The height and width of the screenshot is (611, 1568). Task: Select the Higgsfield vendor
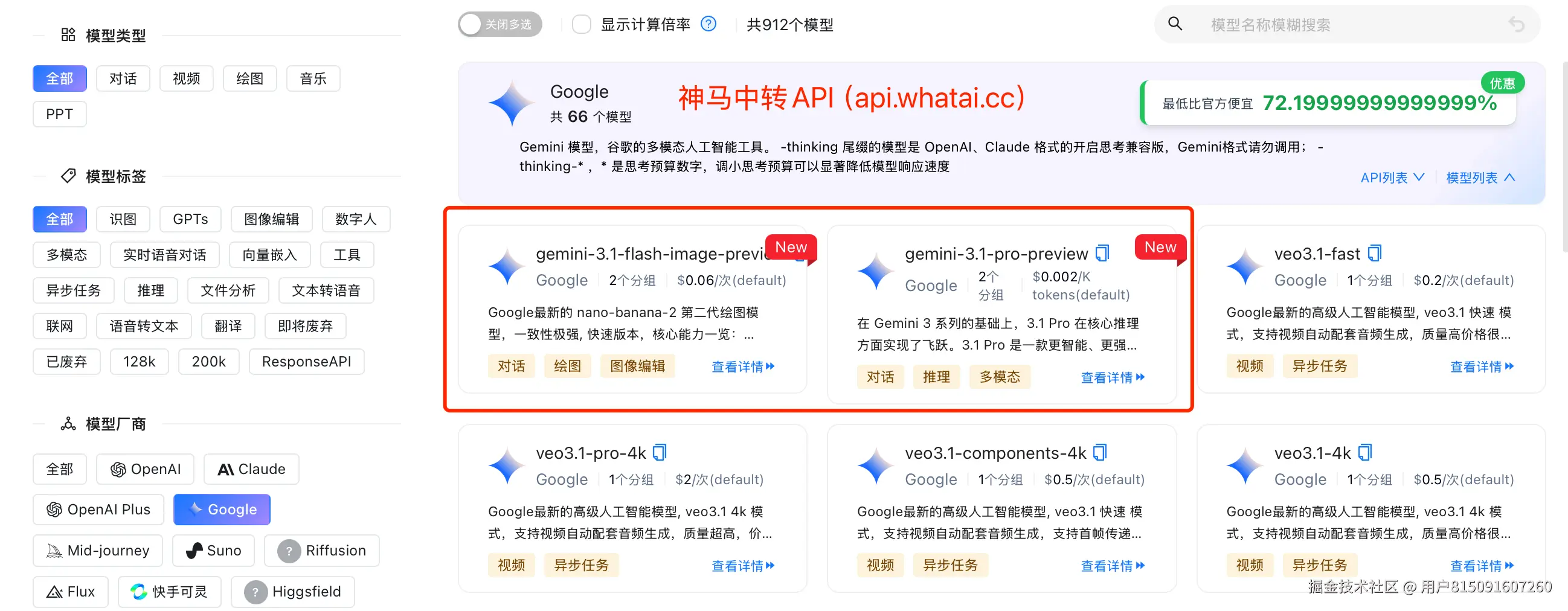293,592
